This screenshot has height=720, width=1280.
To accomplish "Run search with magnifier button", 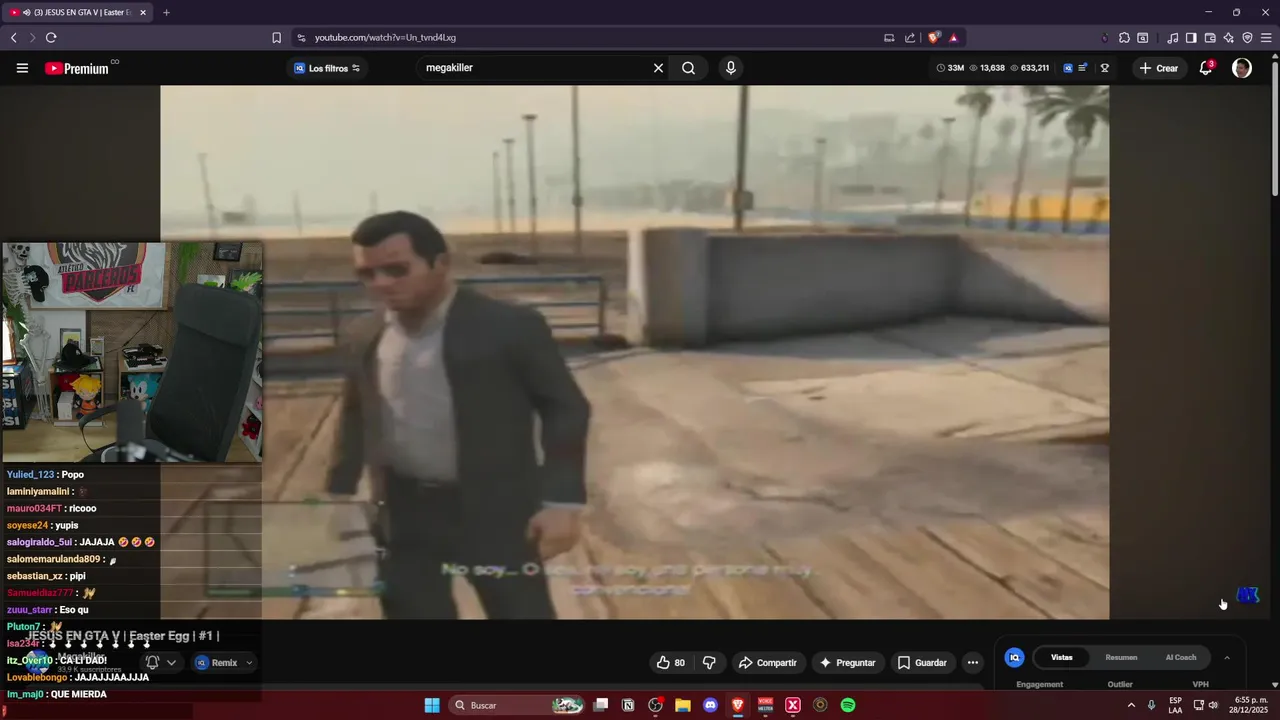I will coord(688,68).
